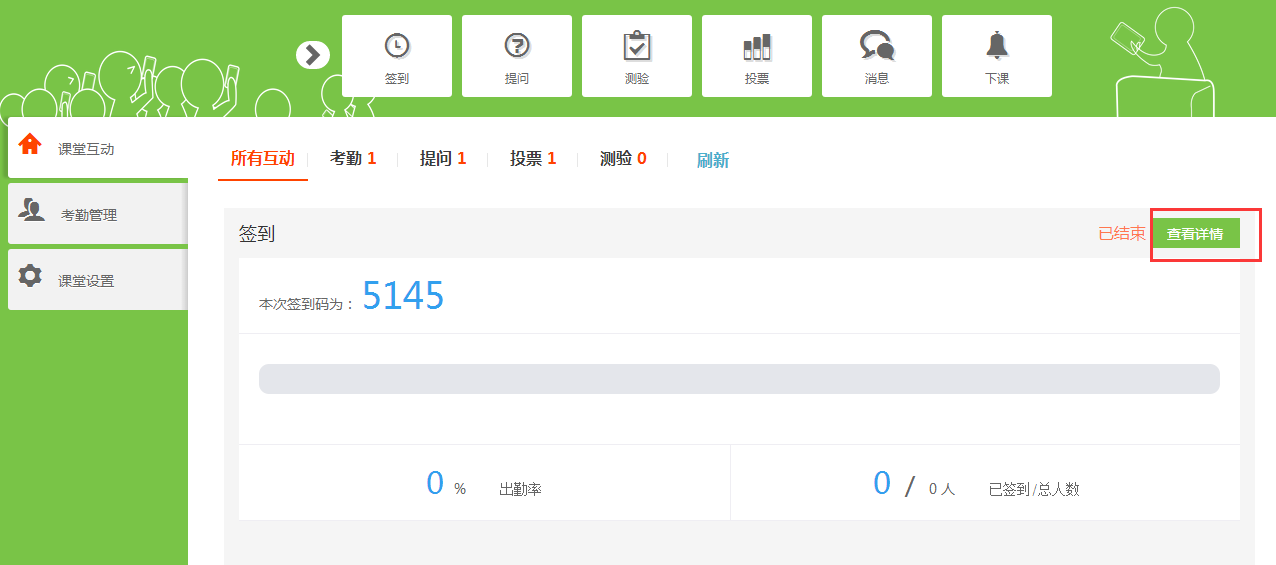
Task: Click the home icon beside 课堂互动
Action: [x=30, y=144]
